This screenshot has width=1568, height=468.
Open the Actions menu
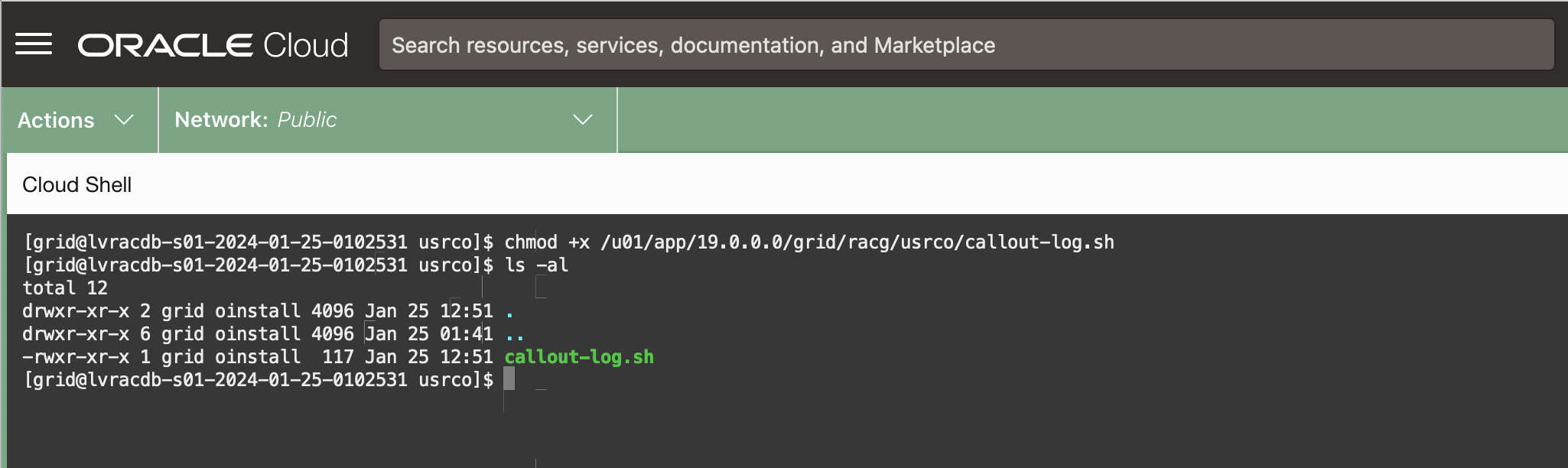(x=57, y=120)
